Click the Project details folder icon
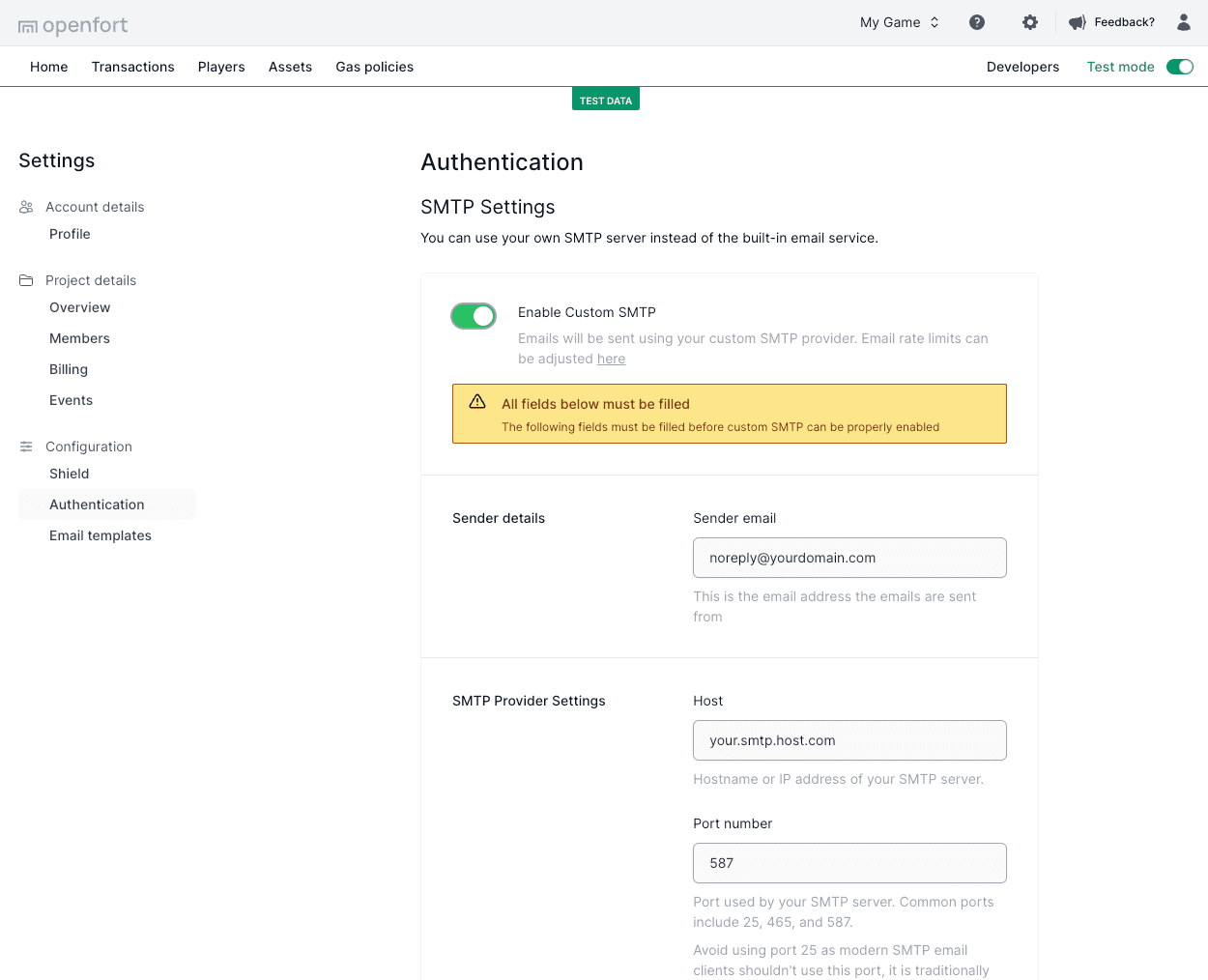Image resolution: width=1208 pixels, height=980 pixels. coord(24,279)
